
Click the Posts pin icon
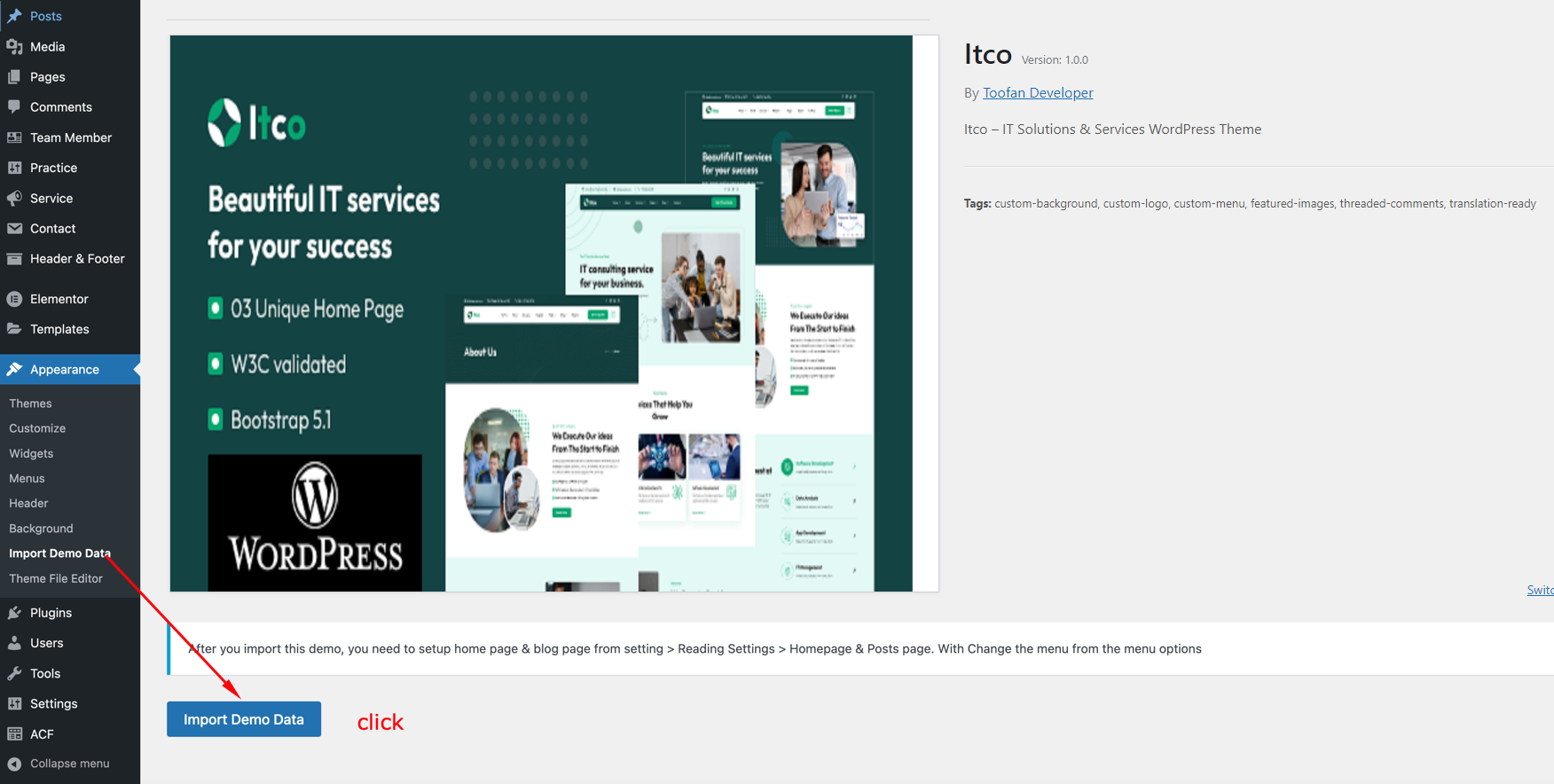coord(14,16)
